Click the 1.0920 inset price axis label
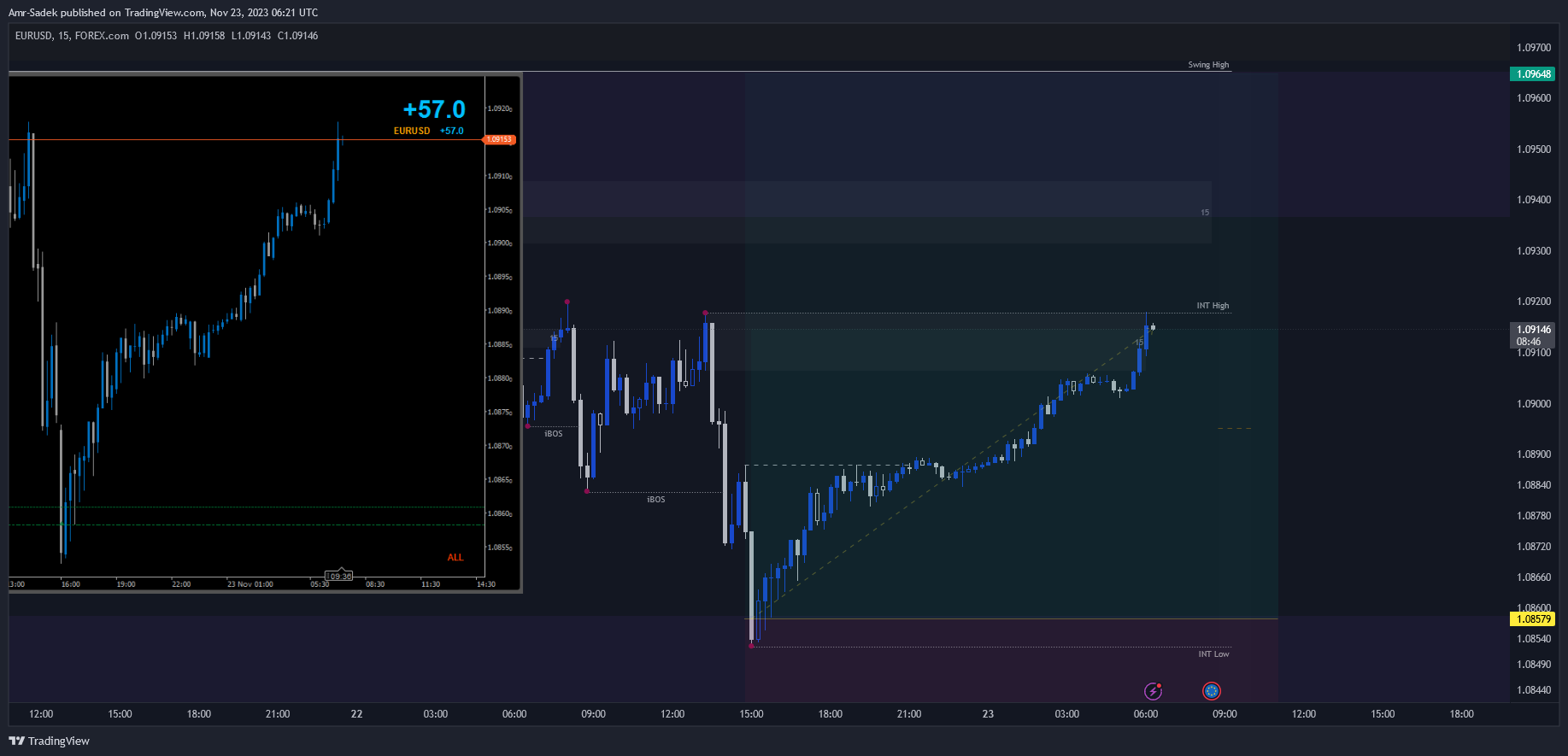 pos(500,108)
